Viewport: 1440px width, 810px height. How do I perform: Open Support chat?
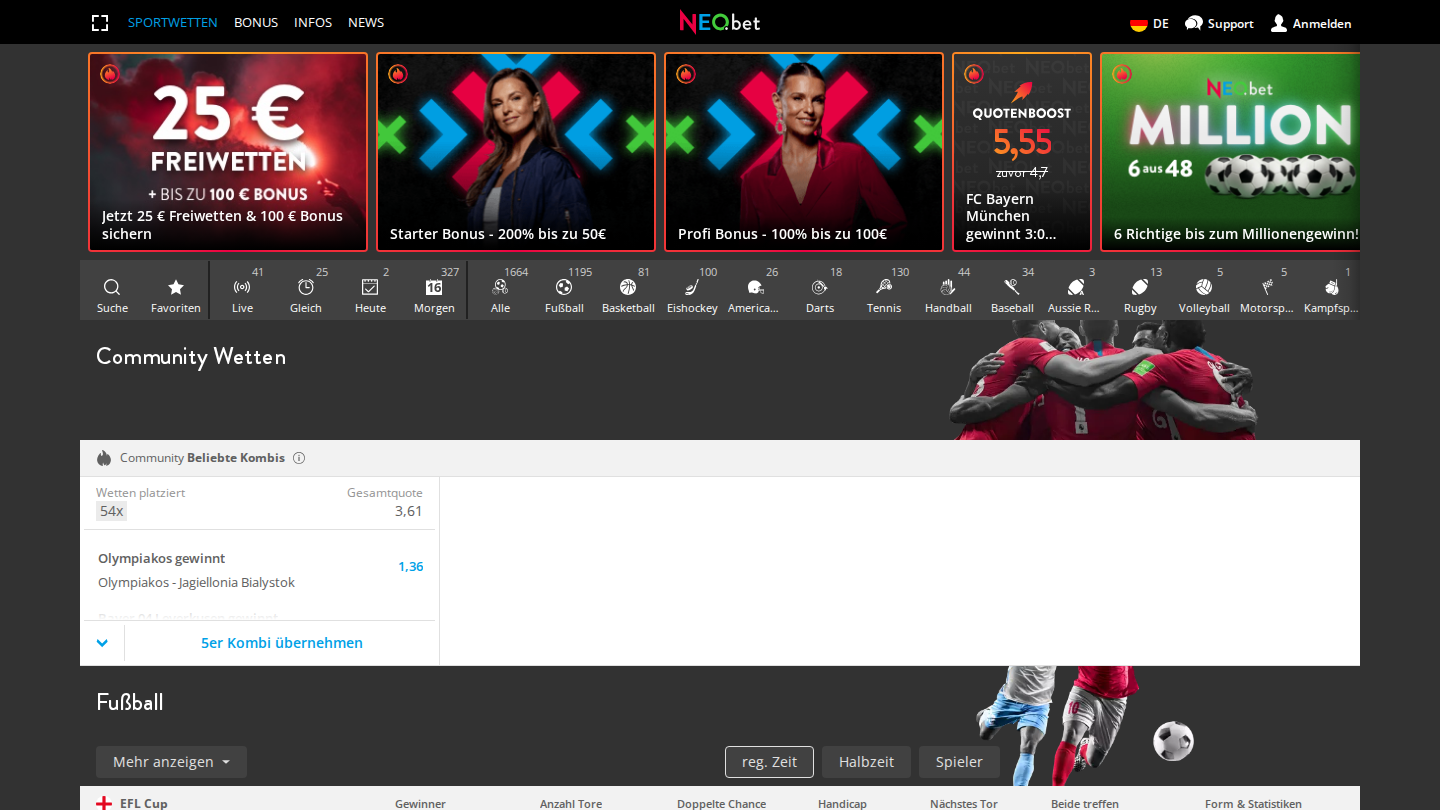point(1219,23)
